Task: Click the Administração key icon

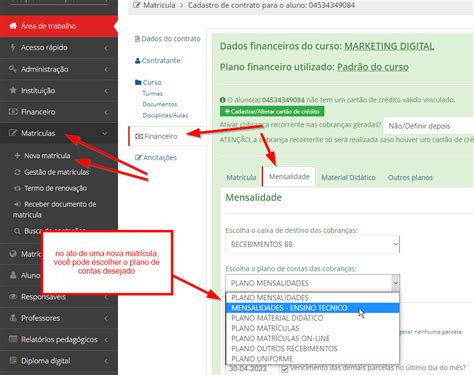Action: pyautogui.click(x=13, y=69)
